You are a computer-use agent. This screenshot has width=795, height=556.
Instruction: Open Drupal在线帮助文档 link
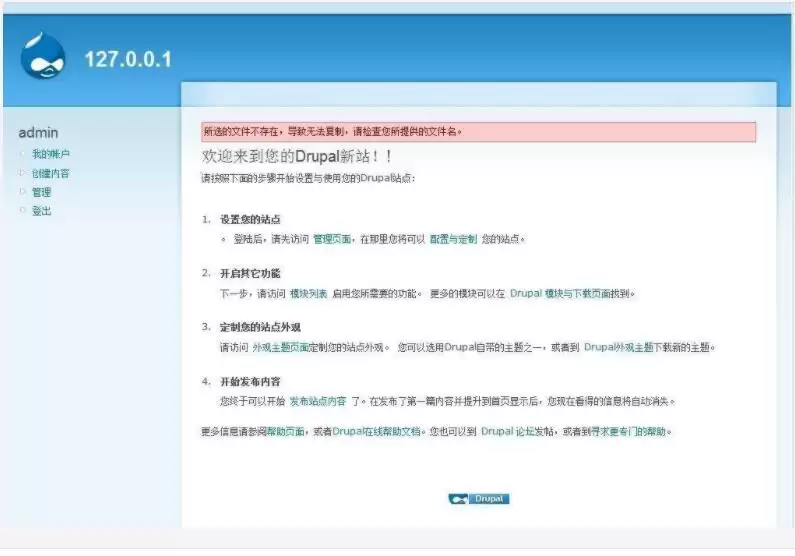pyautogui.click(x=377, y=431)
